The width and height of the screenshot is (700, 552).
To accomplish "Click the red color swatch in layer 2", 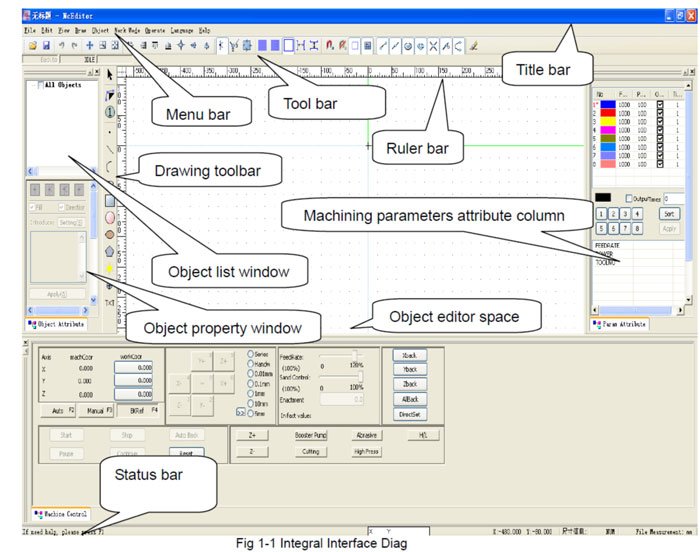I will pos(608,113).
